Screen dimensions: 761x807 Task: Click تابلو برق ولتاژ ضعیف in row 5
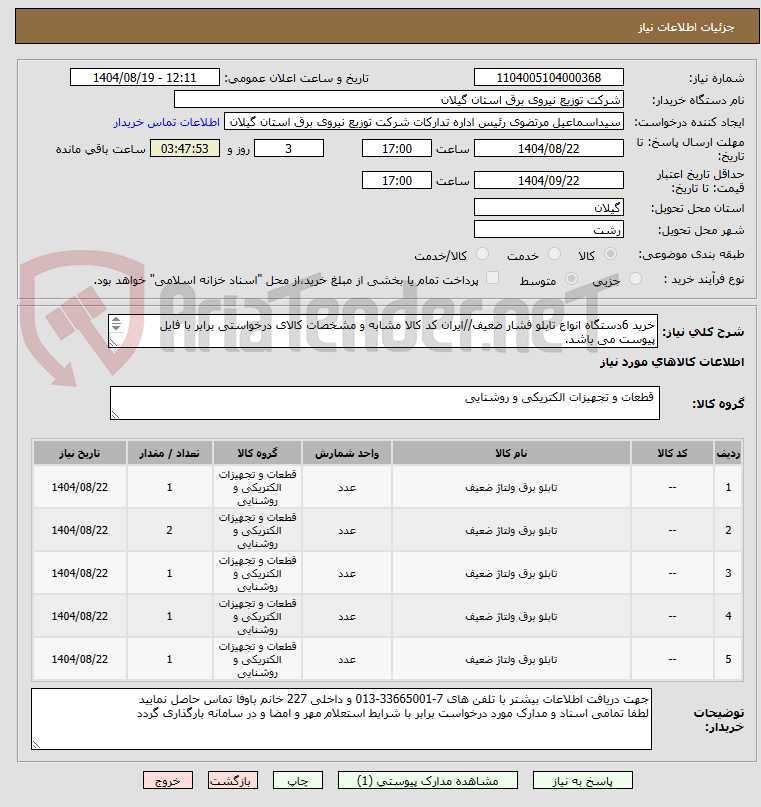[511, 659]
